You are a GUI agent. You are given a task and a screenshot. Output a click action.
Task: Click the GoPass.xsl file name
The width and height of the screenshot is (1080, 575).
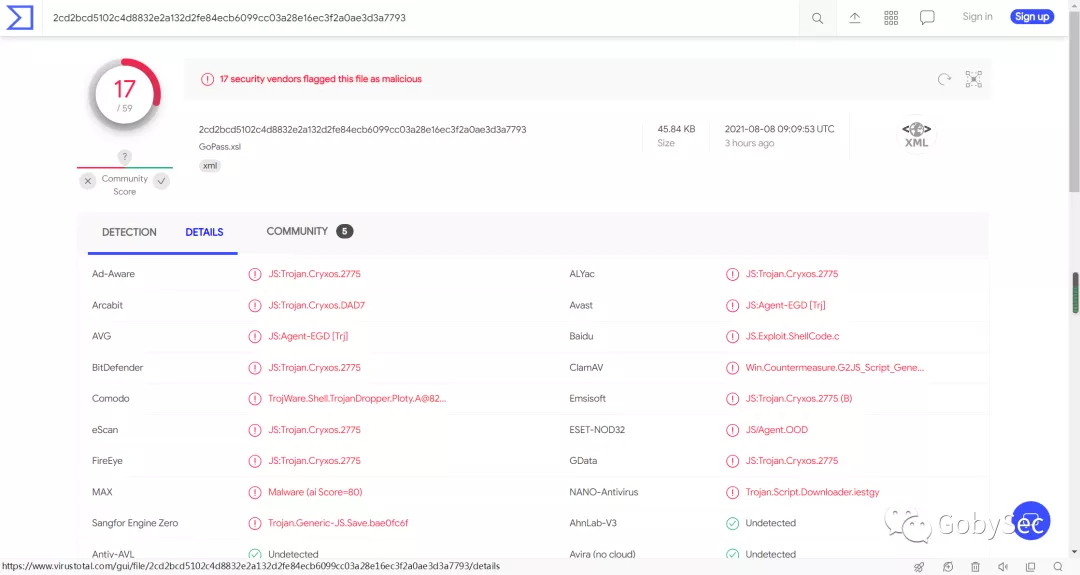click(220, 147)
